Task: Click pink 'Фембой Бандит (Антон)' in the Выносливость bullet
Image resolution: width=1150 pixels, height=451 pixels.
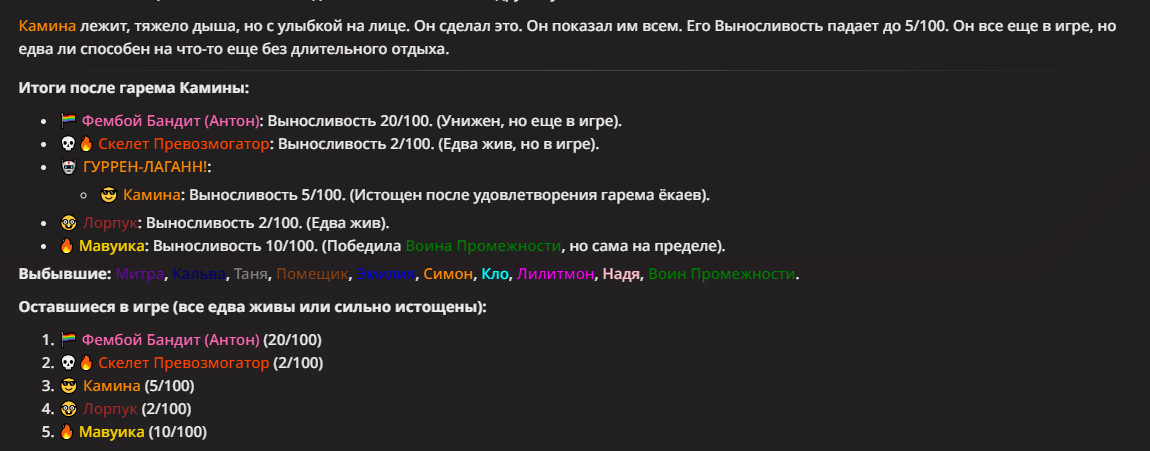Action: tap(170, 121)
